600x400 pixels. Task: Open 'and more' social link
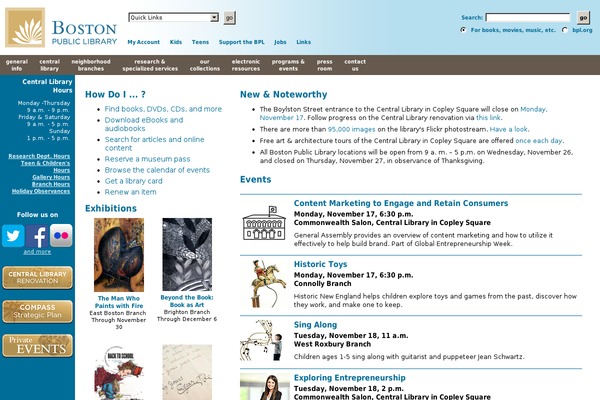[37, 251]
